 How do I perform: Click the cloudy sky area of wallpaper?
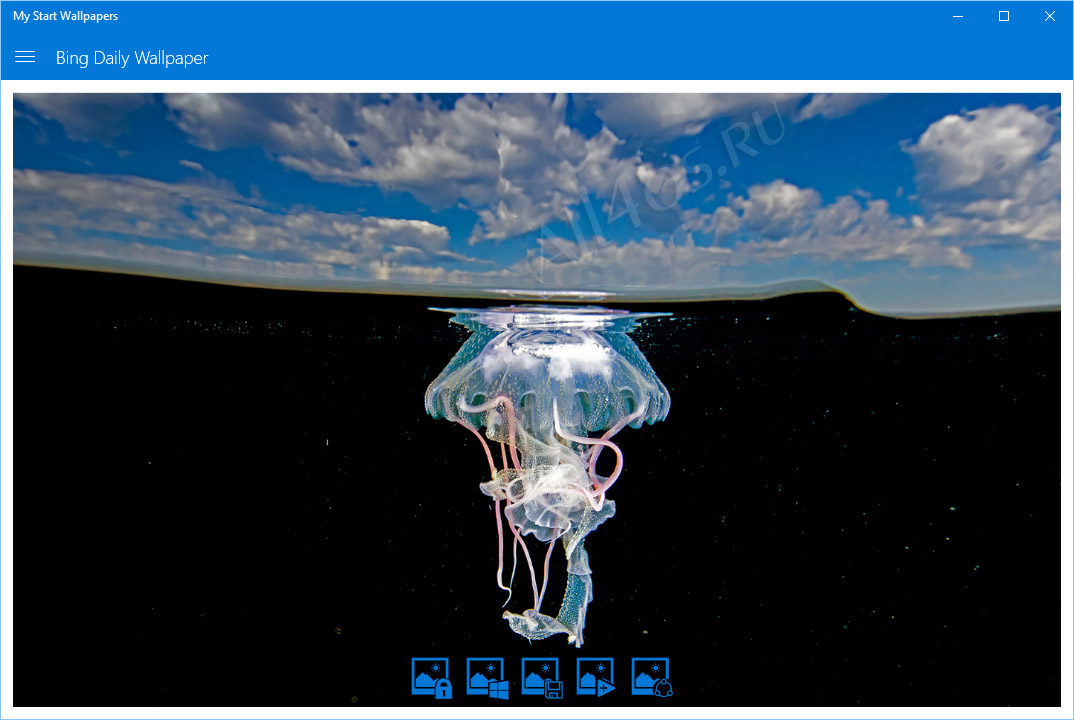click(537, 185)
